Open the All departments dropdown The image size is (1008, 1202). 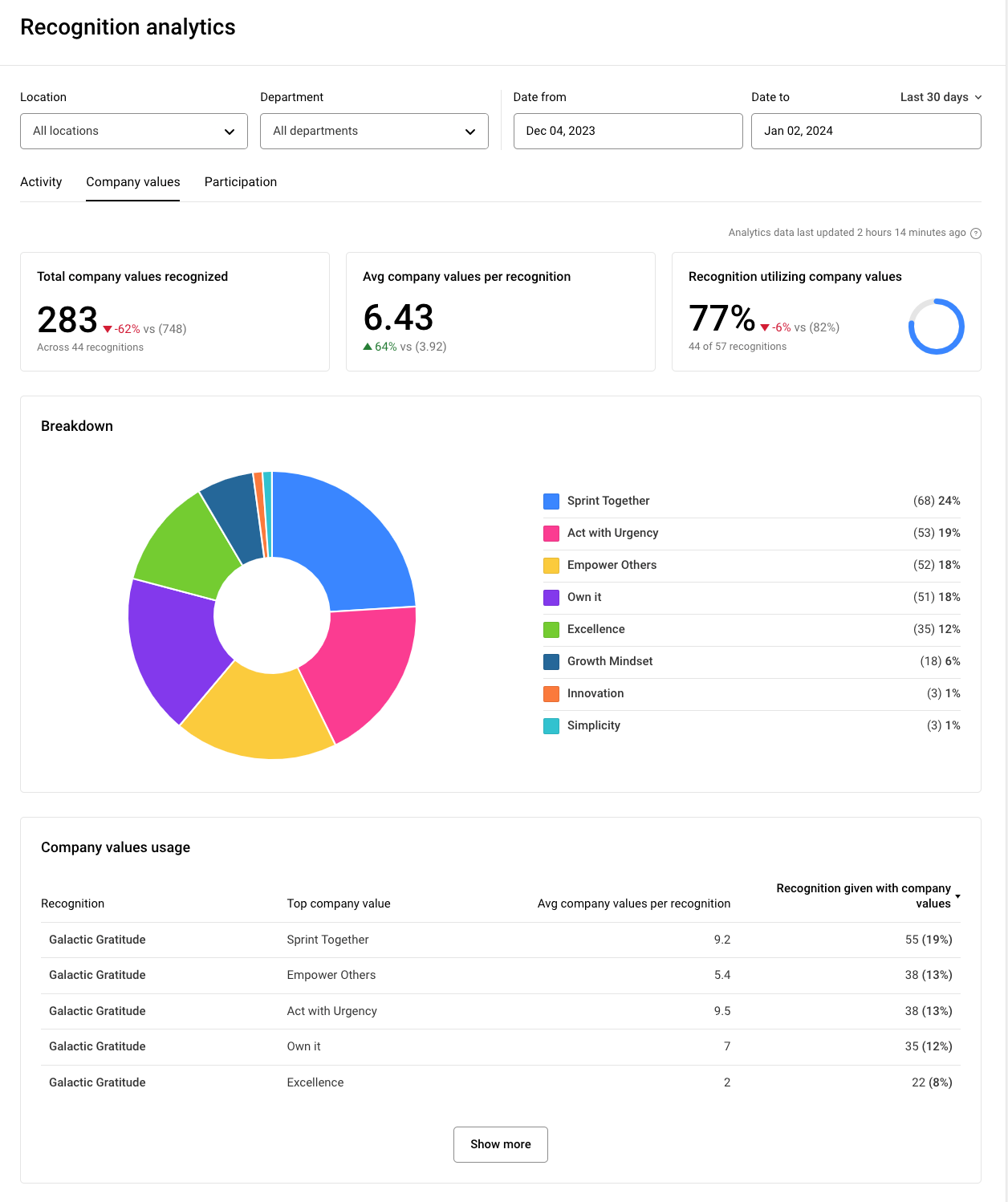pos(374,131)
